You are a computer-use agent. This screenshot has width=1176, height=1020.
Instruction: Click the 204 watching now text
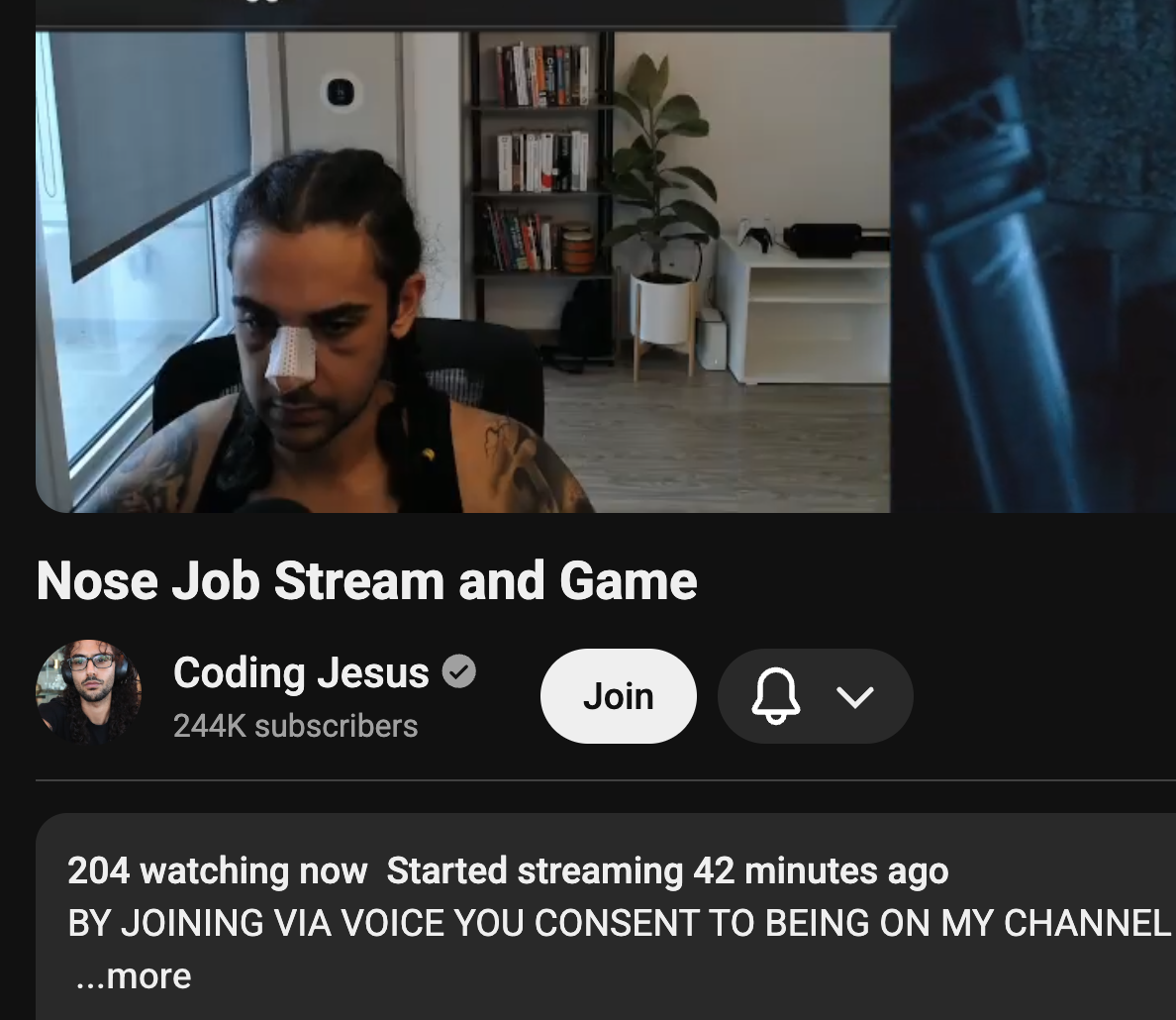click(x=218, y=870)
